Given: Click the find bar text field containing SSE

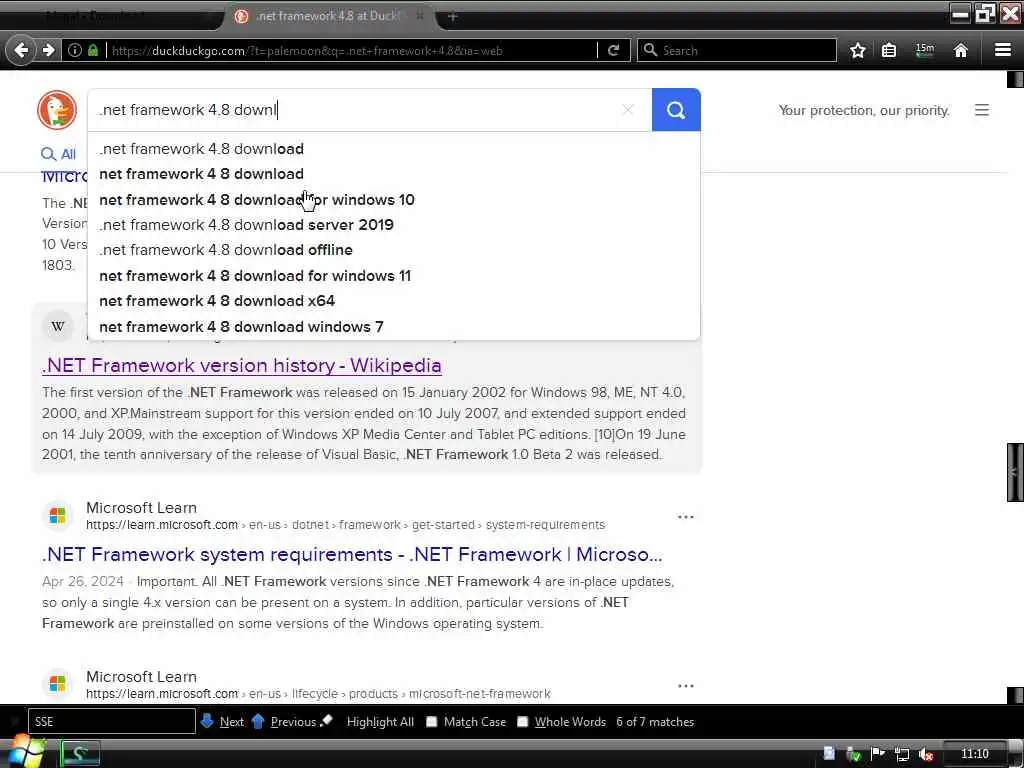Looking at the screenshot, I should point(112,722).
